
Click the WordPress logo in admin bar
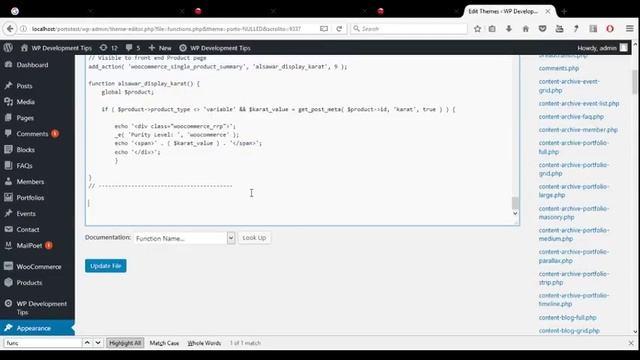(8, 47)
